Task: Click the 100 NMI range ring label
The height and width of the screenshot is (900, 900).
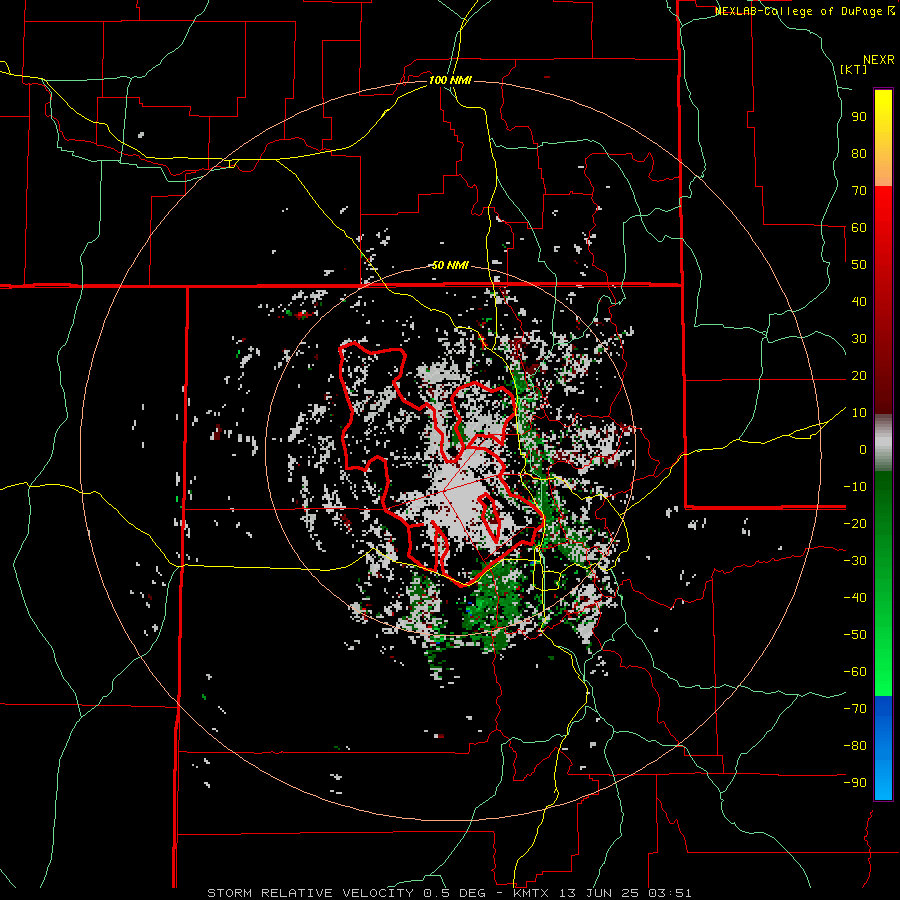Action: [451, 80]
